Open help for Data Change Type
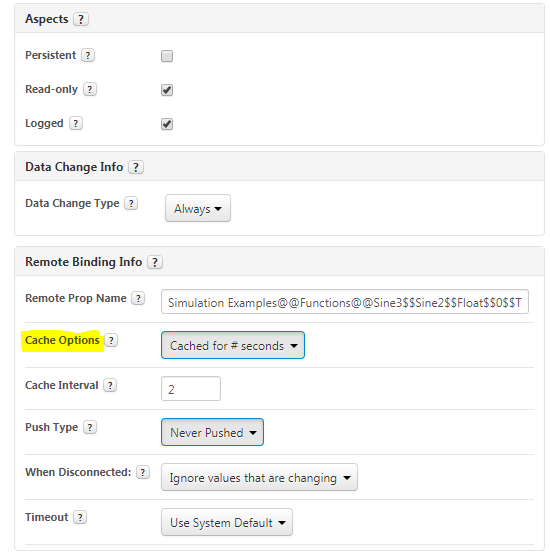 (131, 204)
